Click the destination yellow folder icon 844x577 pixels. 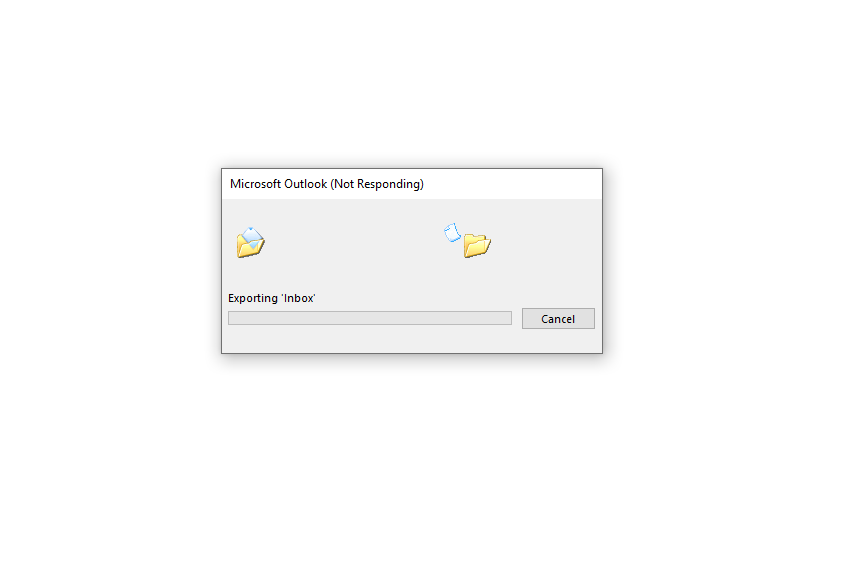(477, 245)
